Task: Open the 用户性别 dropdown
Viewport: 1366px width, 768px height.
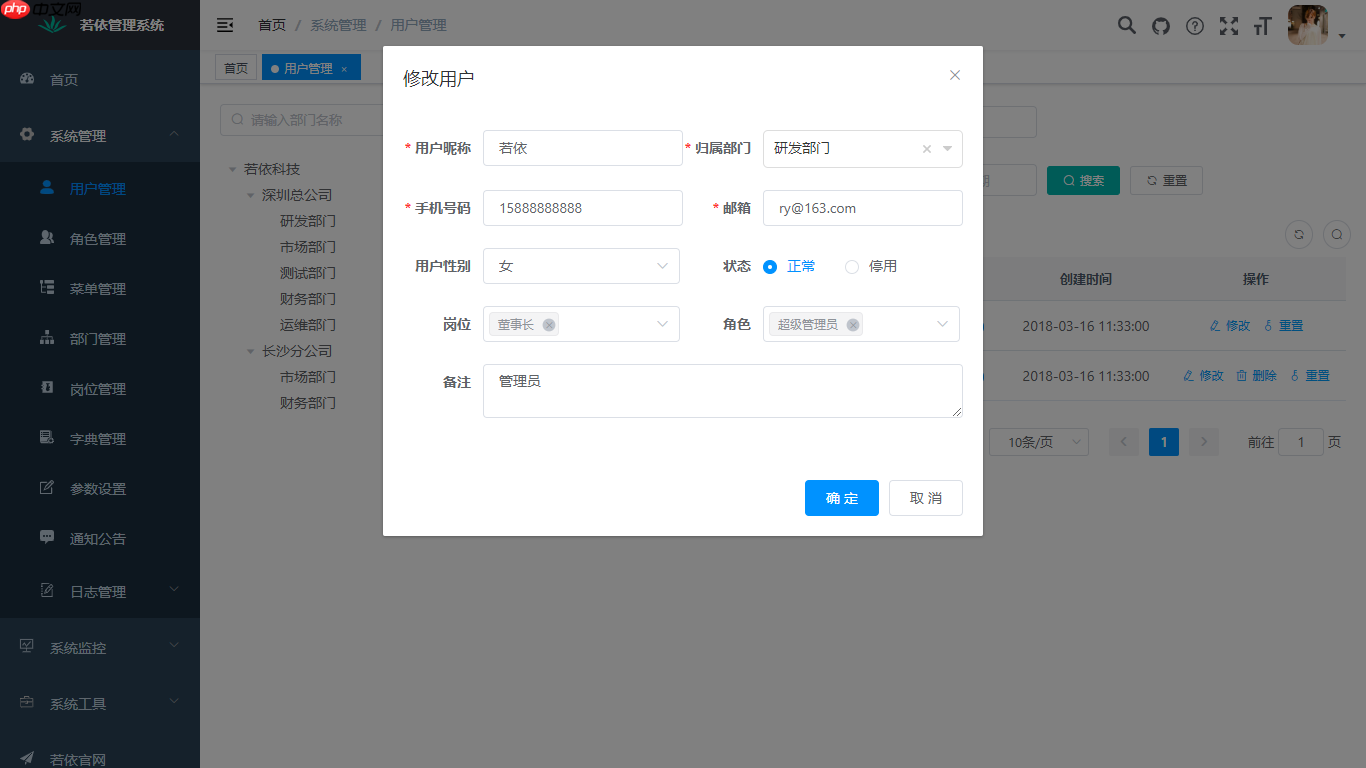Action: point(581,266)
